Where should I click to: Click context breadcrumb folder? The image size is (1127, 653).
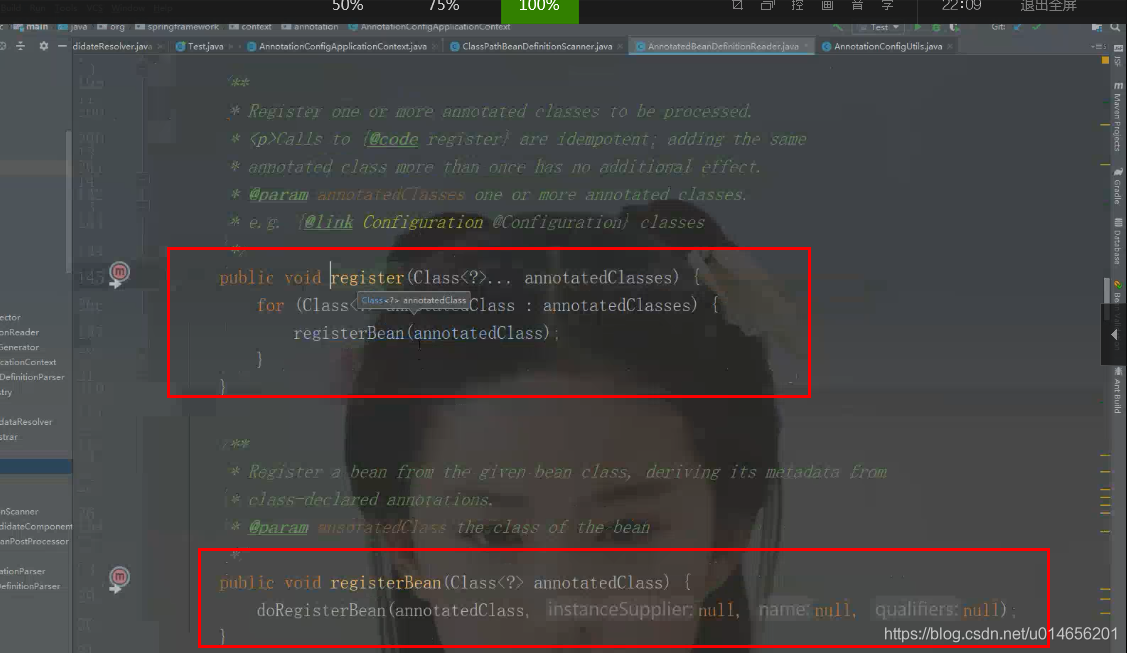[x=250, y=27]
